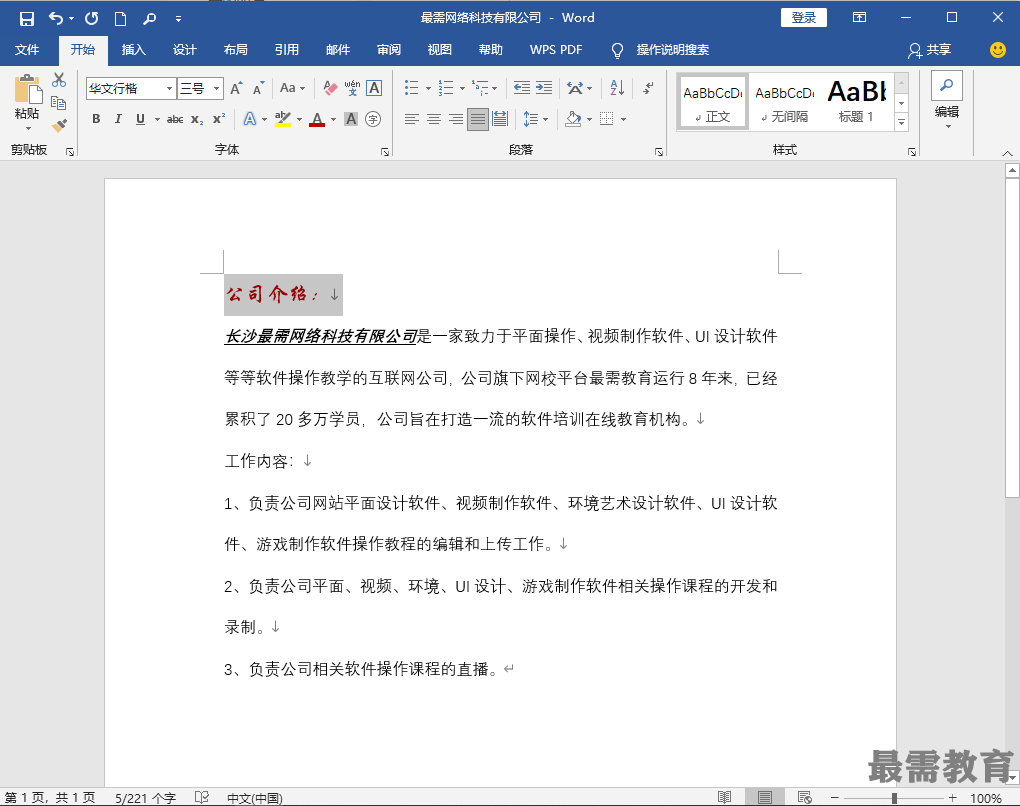Image resolution: width=1020 pixels, height=806 pixels.
Task: Copy the selection with the copy icon
Action: point(59,102)
